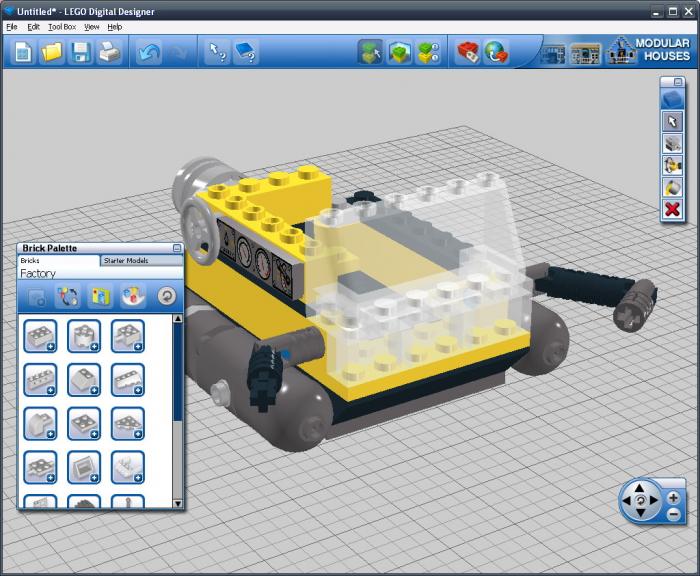
Task: Open the File menu
Action: 12,27
